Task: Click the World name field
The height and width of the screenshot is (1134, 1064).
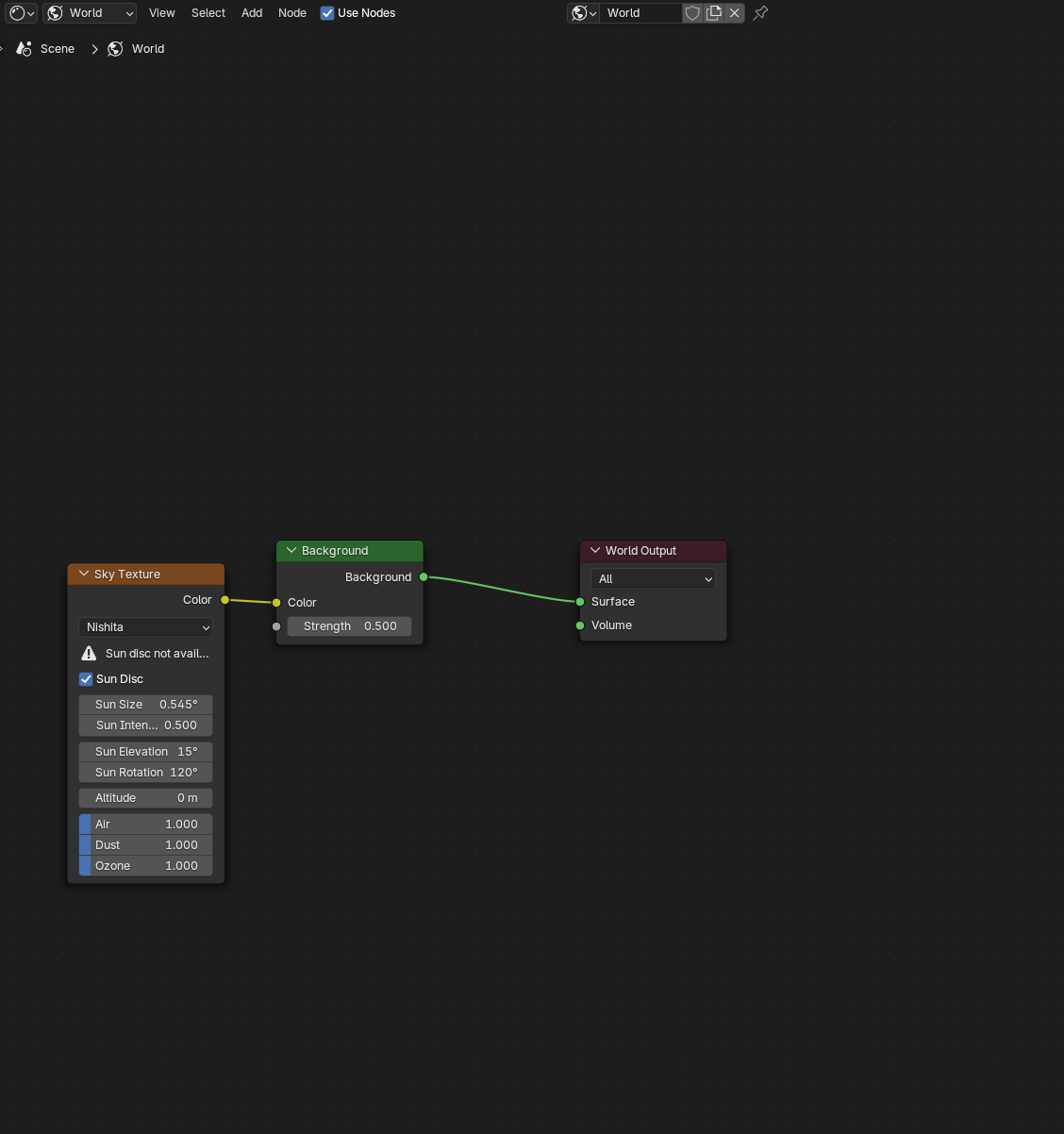Action: [640, 13]
